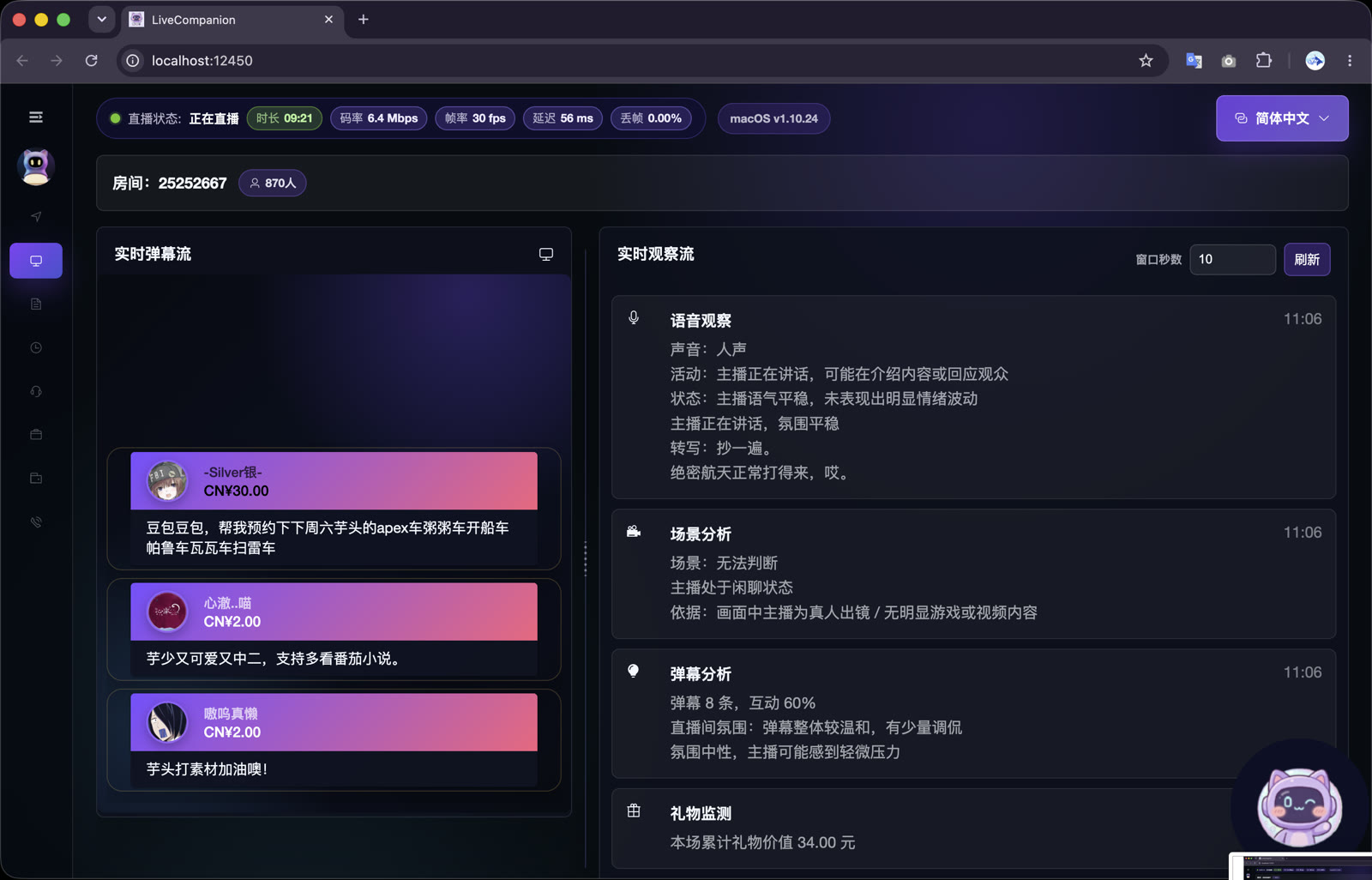Viewport: 1372px width, 880px height.
Task: Go forward in browser history
Action: (x=57, y=61)
